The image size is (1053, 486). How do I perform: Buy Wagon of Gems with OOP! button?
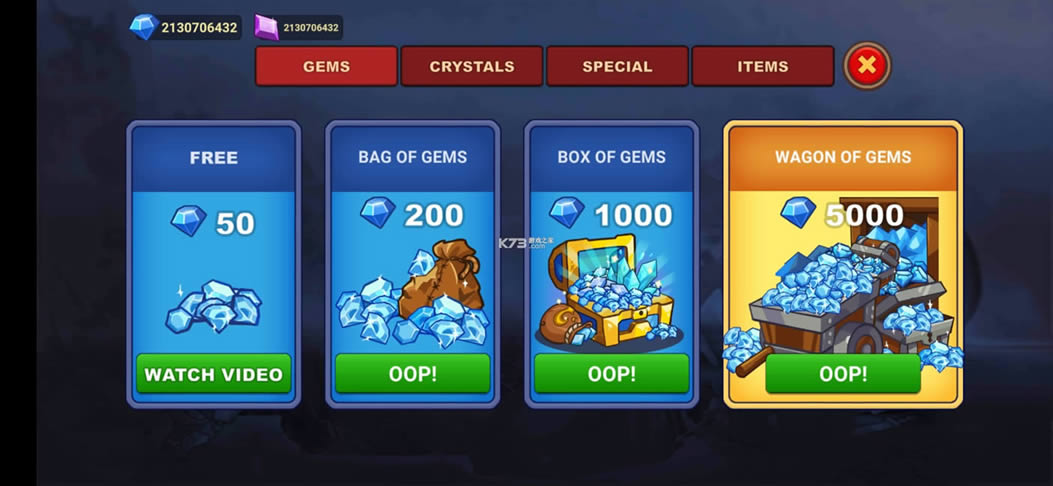tap(843, 373)
